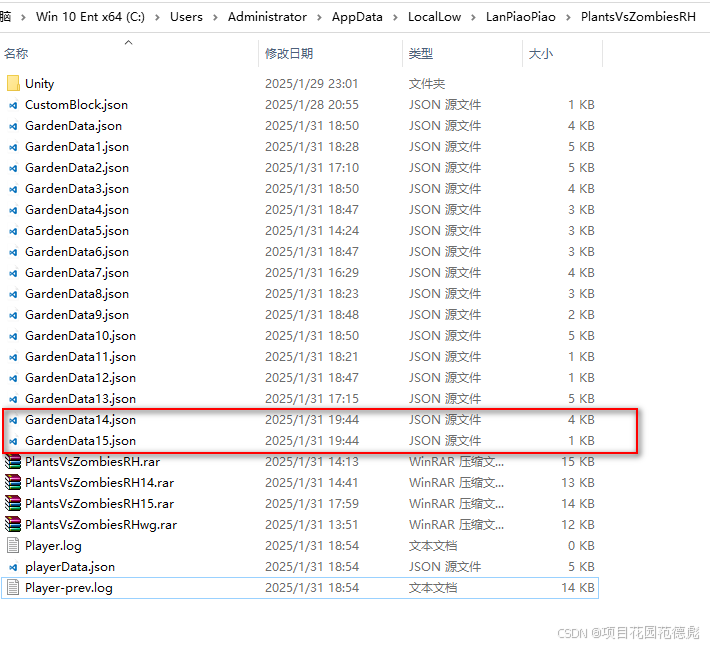Click date 2025/1/28 20:55 of CustomBlock.json
Screen dimensions: 710x646
coord(312,105)
